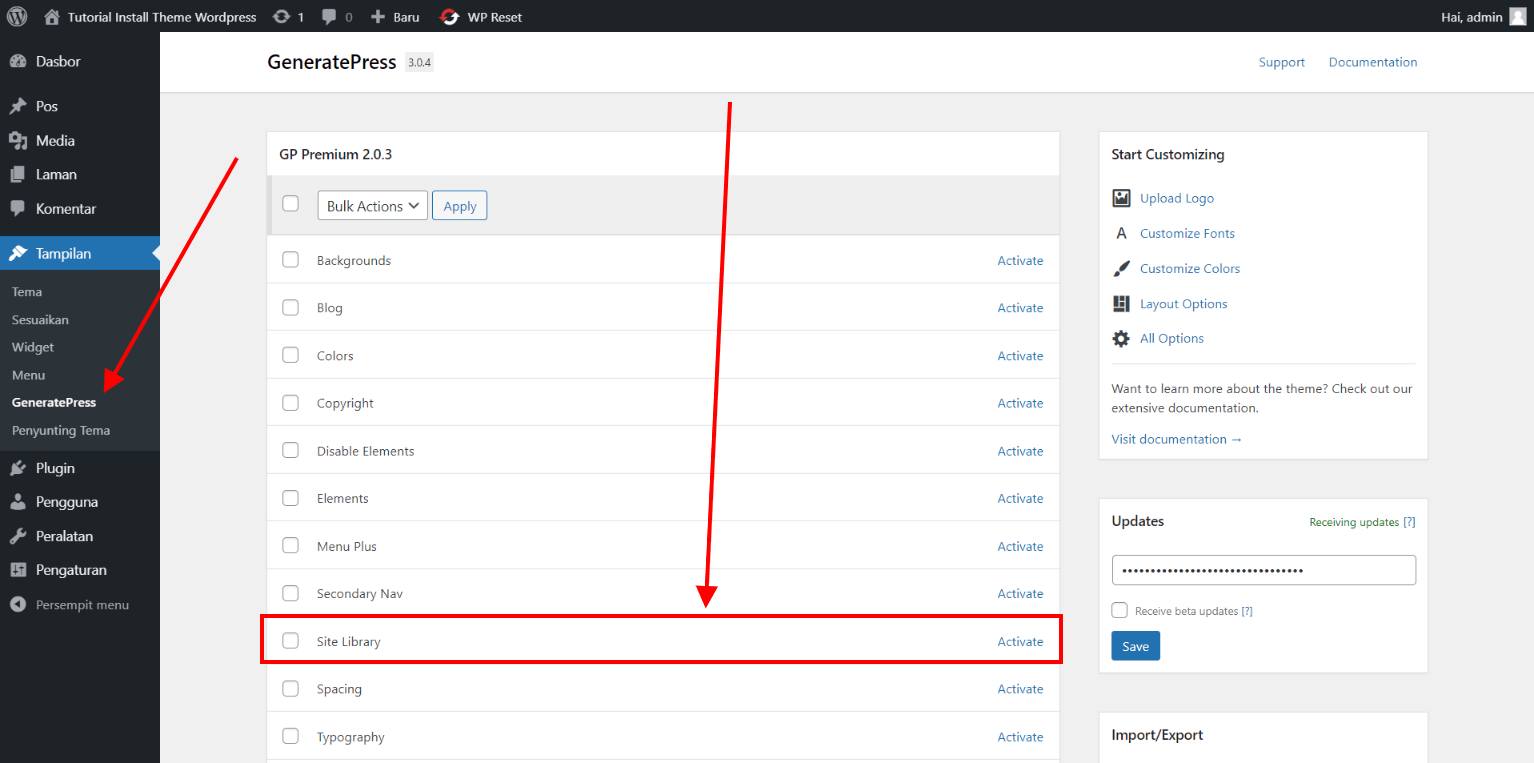
Task: Click the WordPress logo in the admin bar
Action: click(15, 16)
